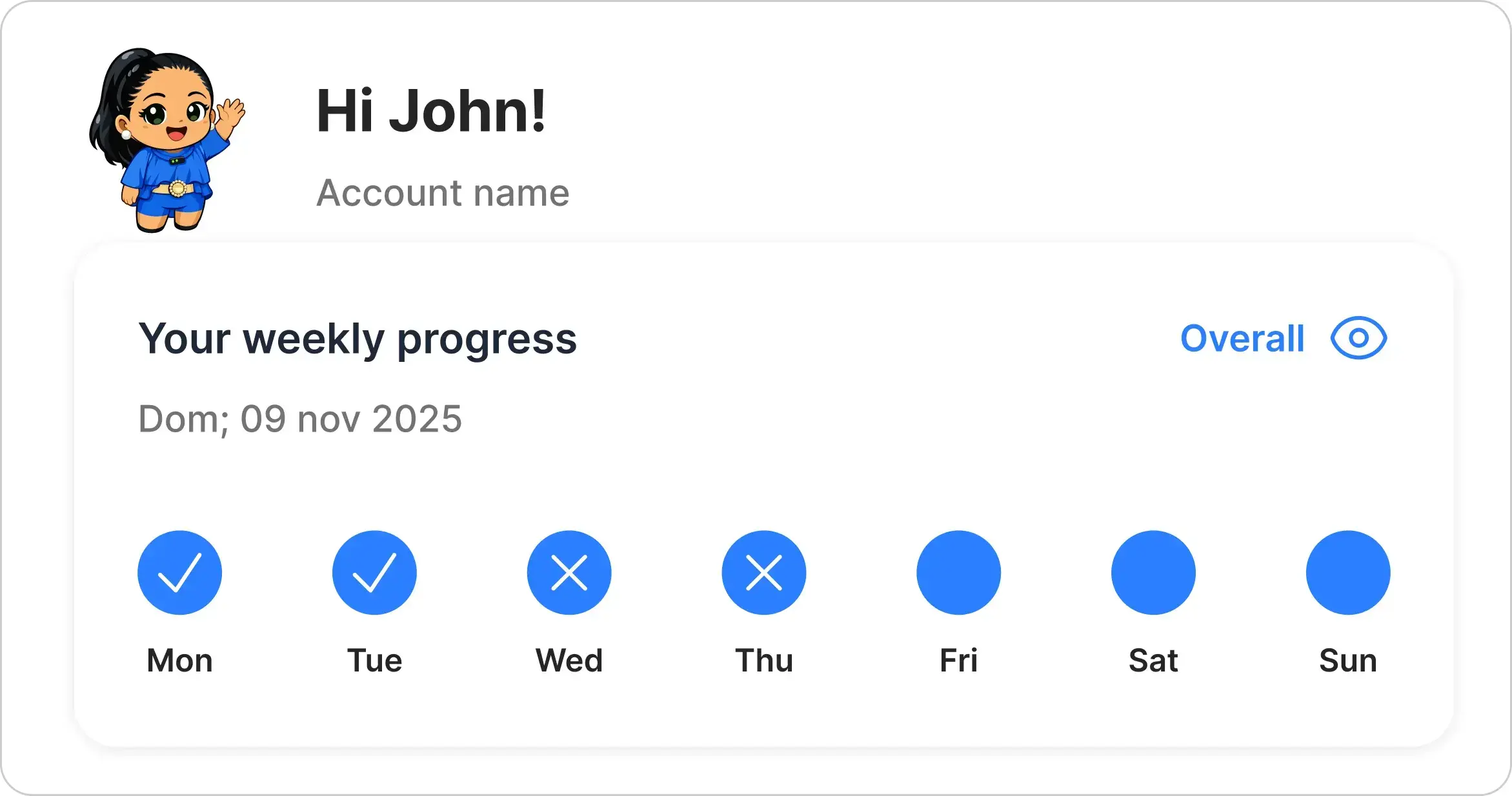Select Wednesday's X-marked circle
1512x796 pixels.
569,573
